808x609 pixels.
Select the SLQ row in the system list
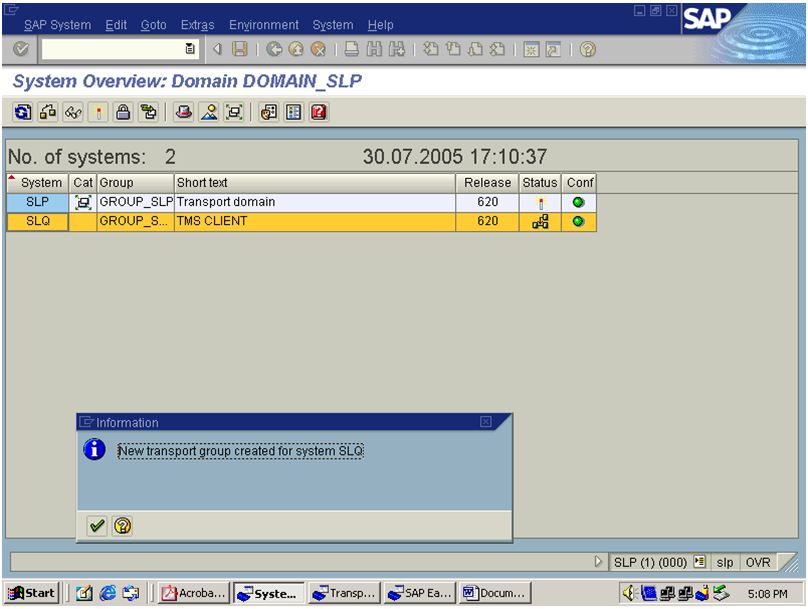click(40, 221)
